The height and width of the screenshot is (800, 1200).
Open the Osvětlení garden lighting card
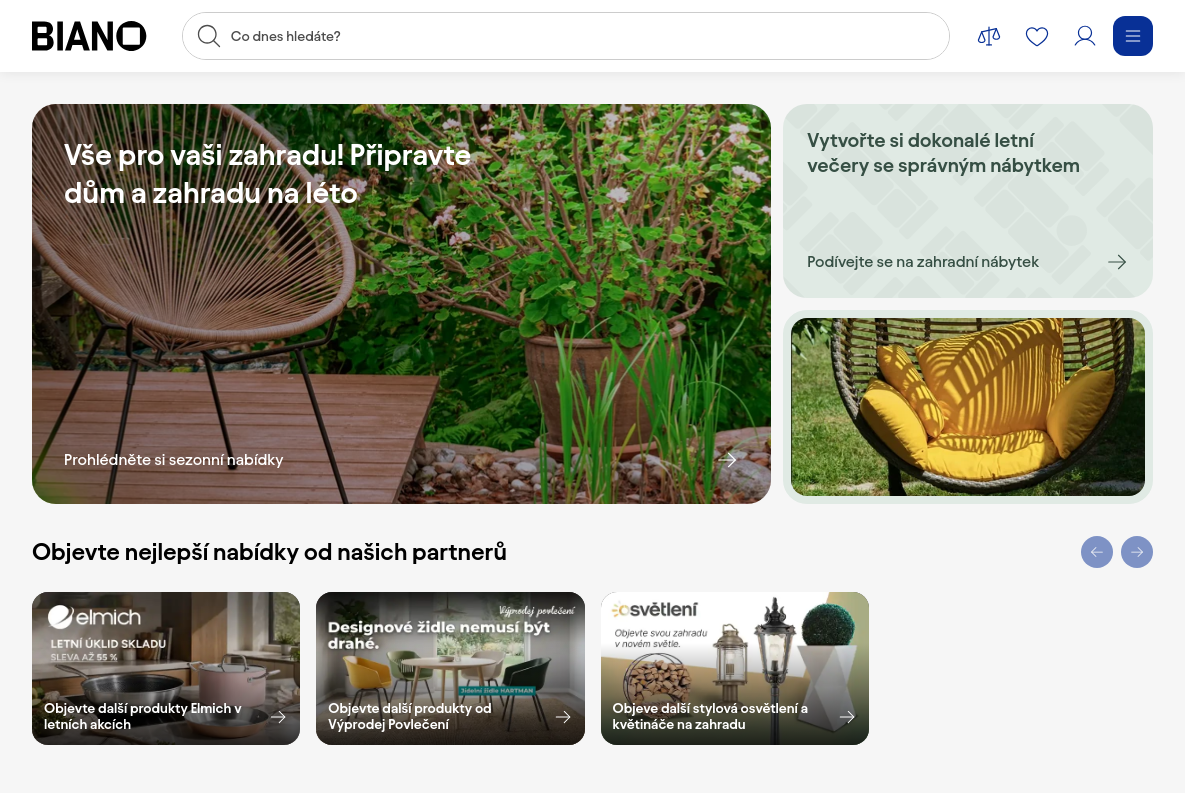pyautogui.click(x=735, y=668)
